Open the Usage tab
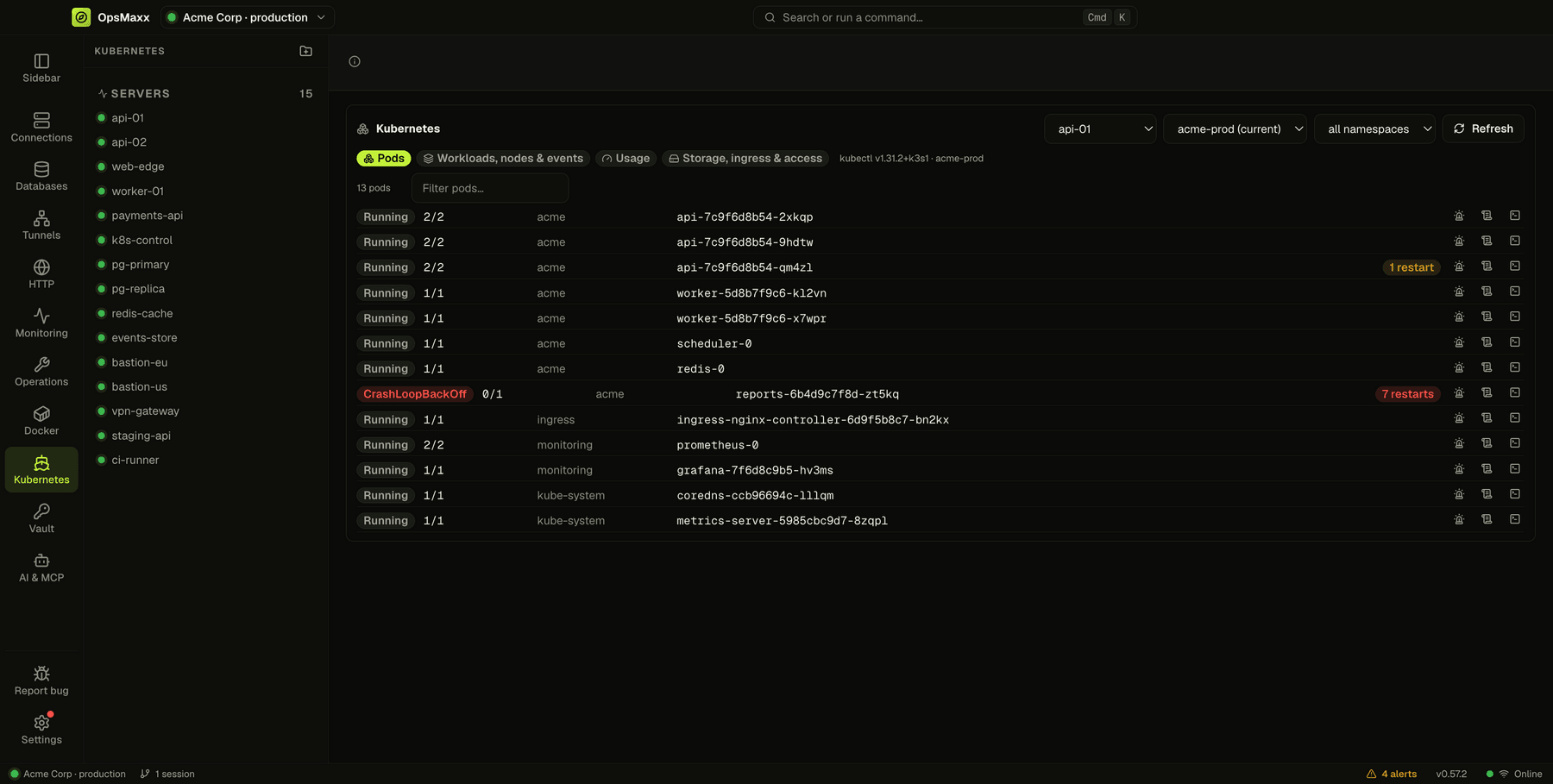 pyautogui.click(x=626, y=159)
